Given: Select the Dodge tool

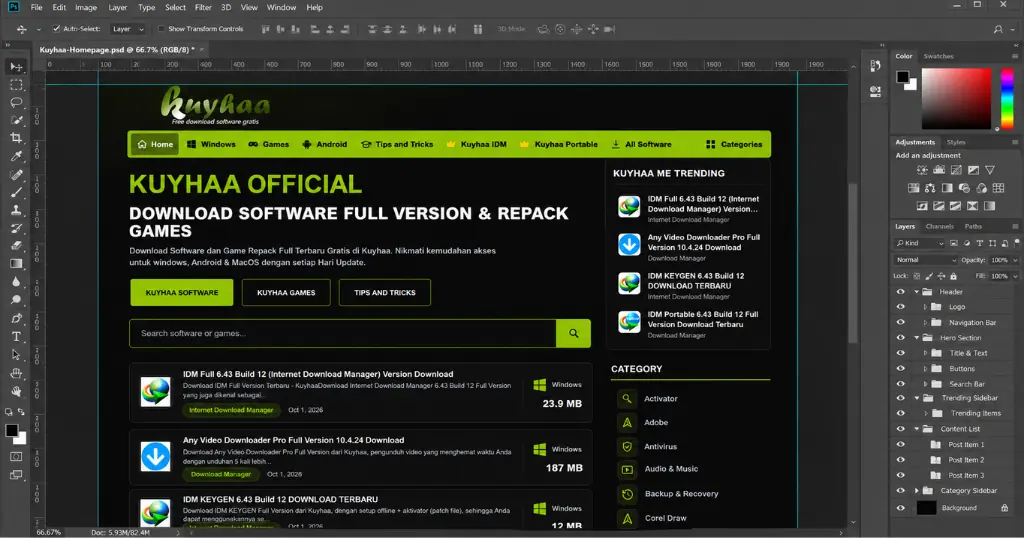Looking at the screenshot, I should [x=16, y=300].
